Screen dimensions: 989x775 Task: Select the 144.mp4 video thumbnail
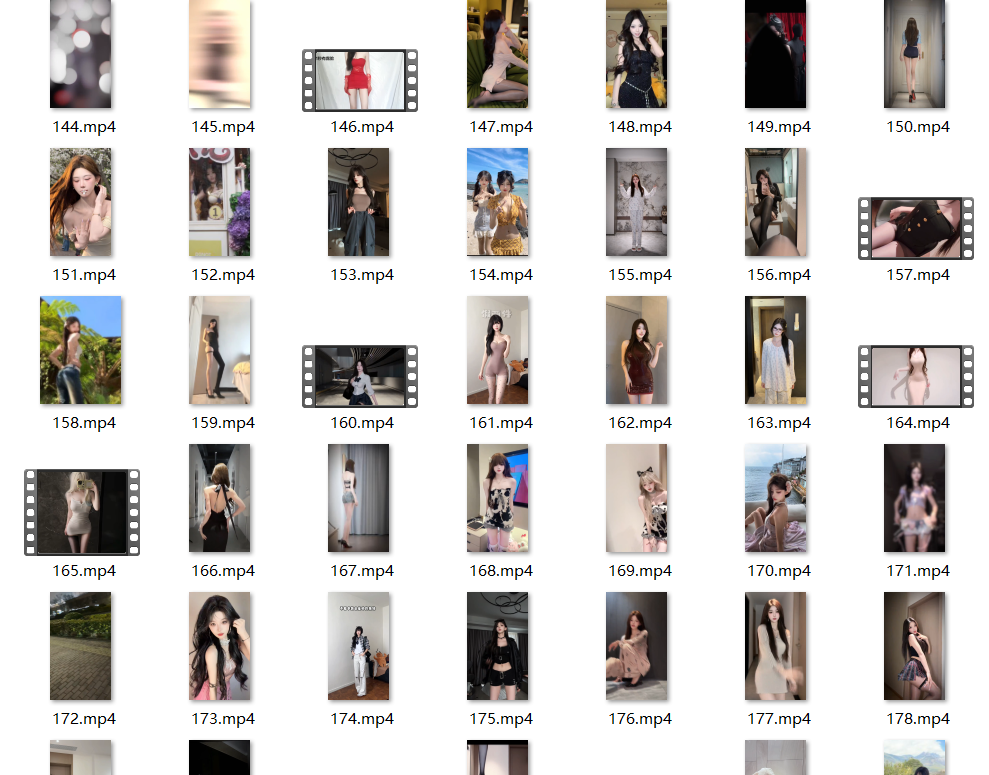[81, 54]
